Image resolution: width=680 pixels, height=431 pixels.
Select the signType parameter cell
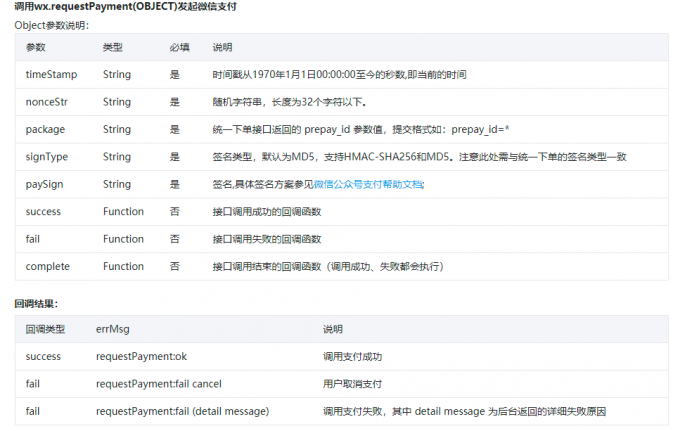(x=46, y=157)
